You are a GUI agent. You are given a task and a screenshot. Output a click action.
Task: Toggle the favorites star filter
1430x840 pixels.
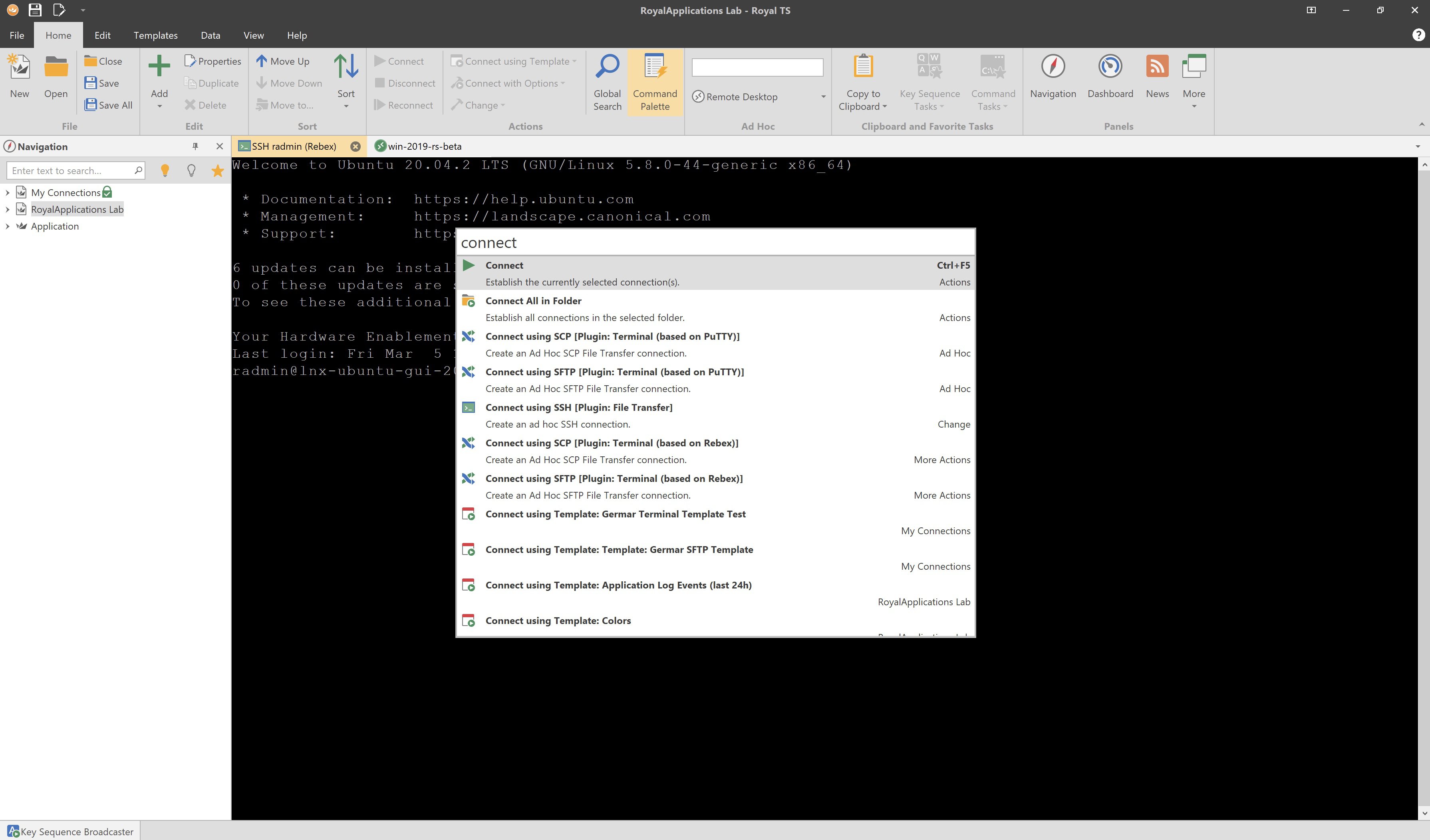pyautogui.click(x=217, y=171)
